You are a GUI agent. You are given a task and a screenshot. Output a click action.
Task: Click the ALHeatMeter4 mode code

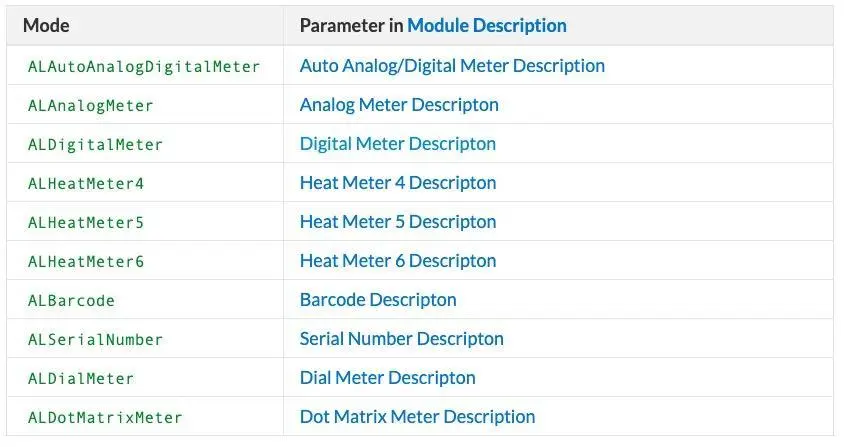click(86, 184)
